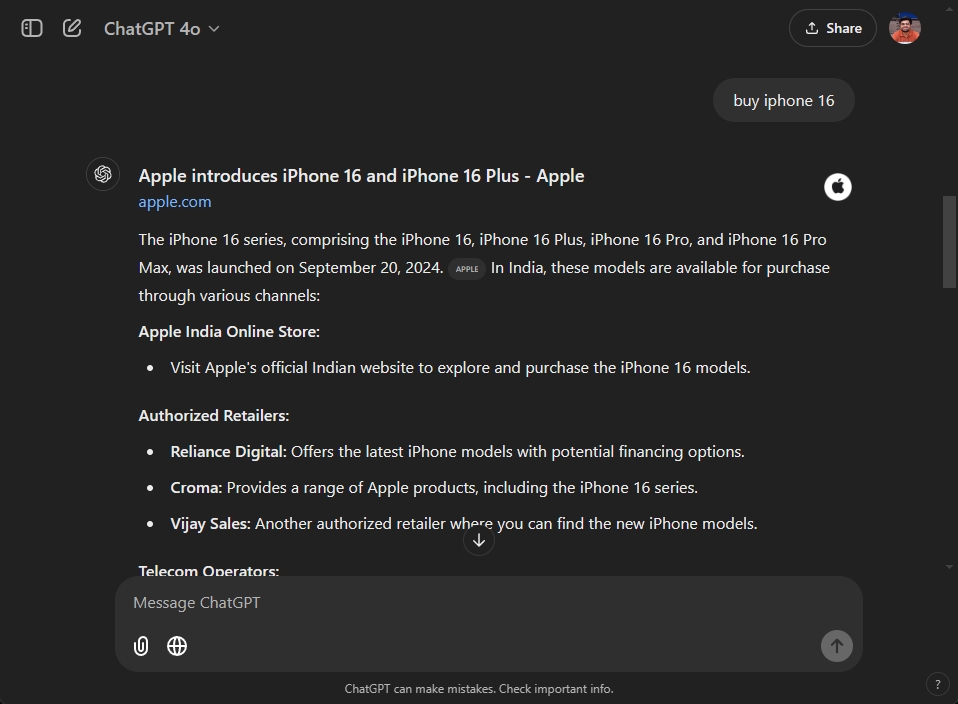This screenshot has width=958, height=704.
Task: Click the Apple logo source icon
Action: click(x=837, y=187)
